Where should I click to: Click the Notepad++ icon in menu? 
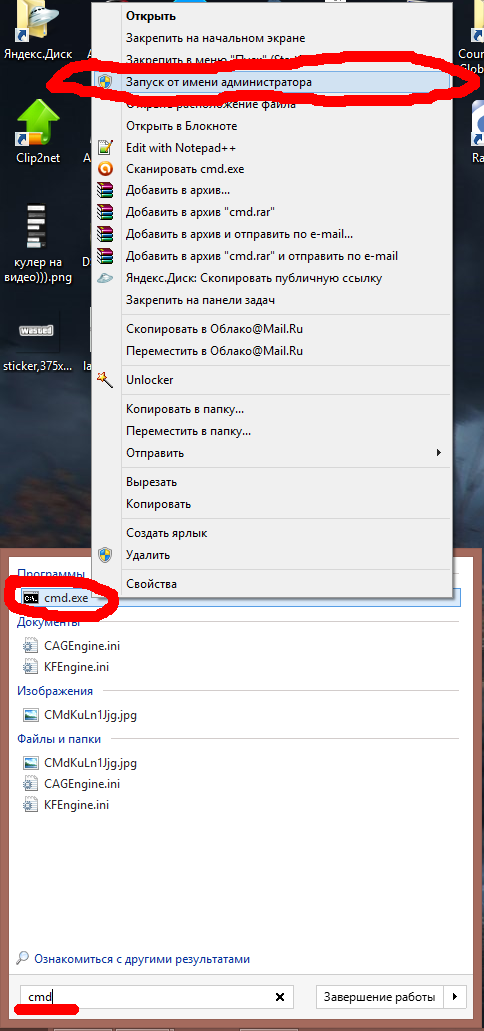[105, 147]
